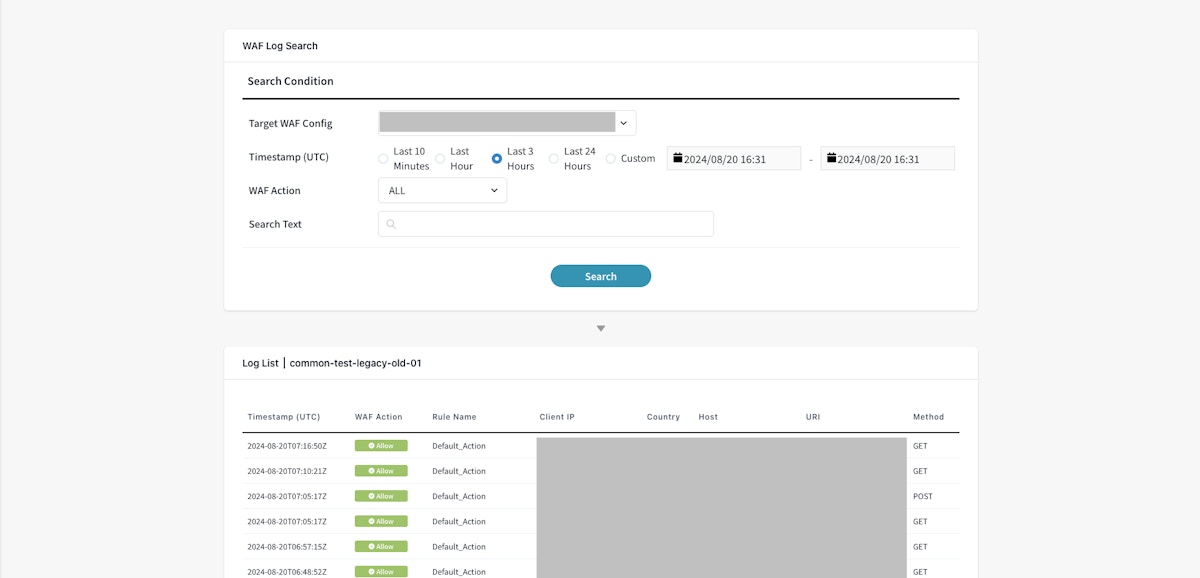Click Allow badge on 06:57:15Z log row

[381, 547]
